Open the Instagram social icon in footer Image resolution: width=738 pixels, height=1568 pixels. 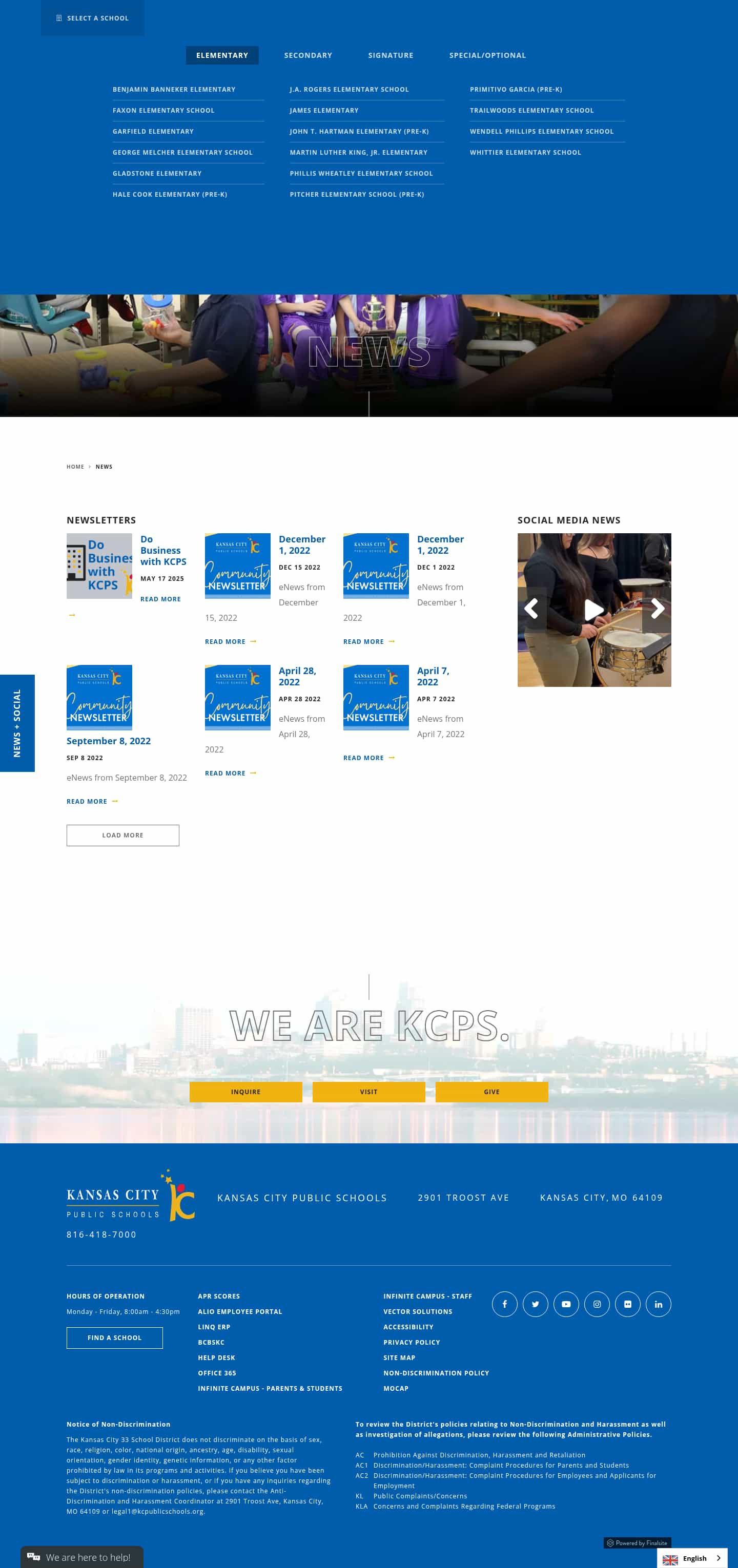point(597,1304)
